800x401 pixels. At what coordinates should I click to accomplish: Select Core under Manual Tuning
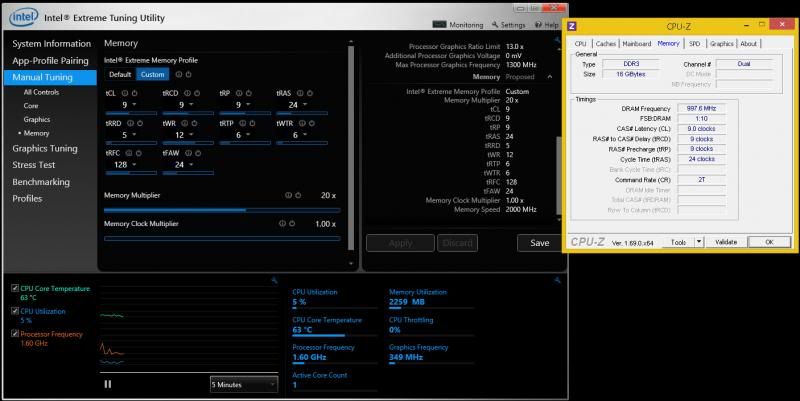pyautogui.click(x=31, y=106)
